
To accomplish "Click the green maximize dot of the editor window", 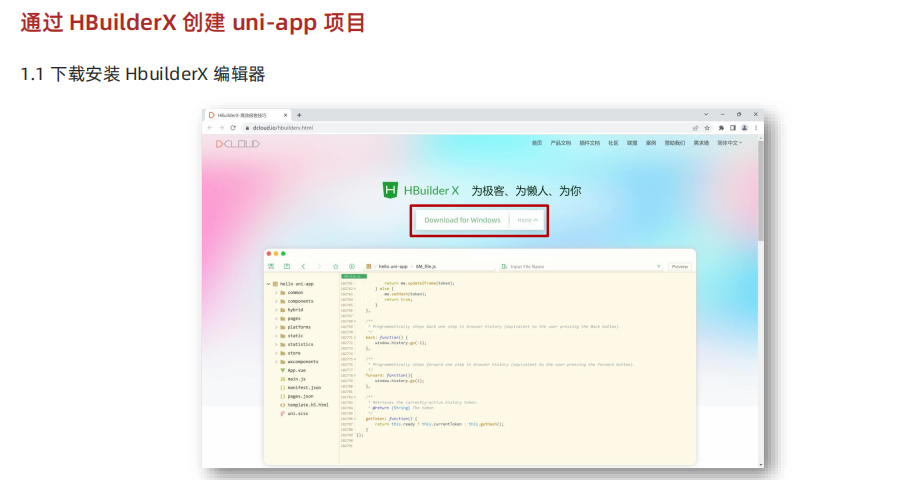I will click(283, 254).
